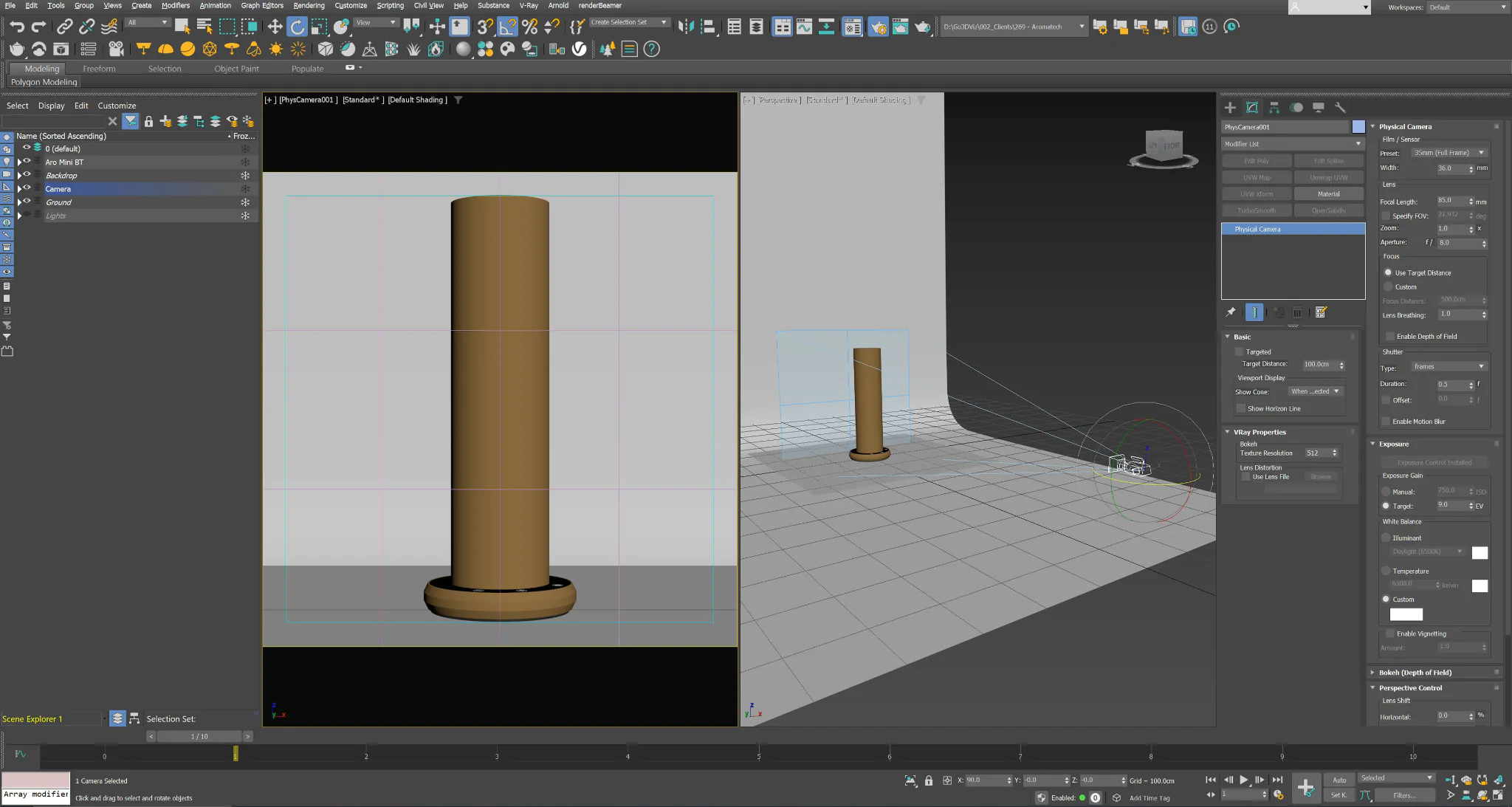The image size is (1512, 807).
Task: Click the Play Animation button
Action: click(1244, 780)
